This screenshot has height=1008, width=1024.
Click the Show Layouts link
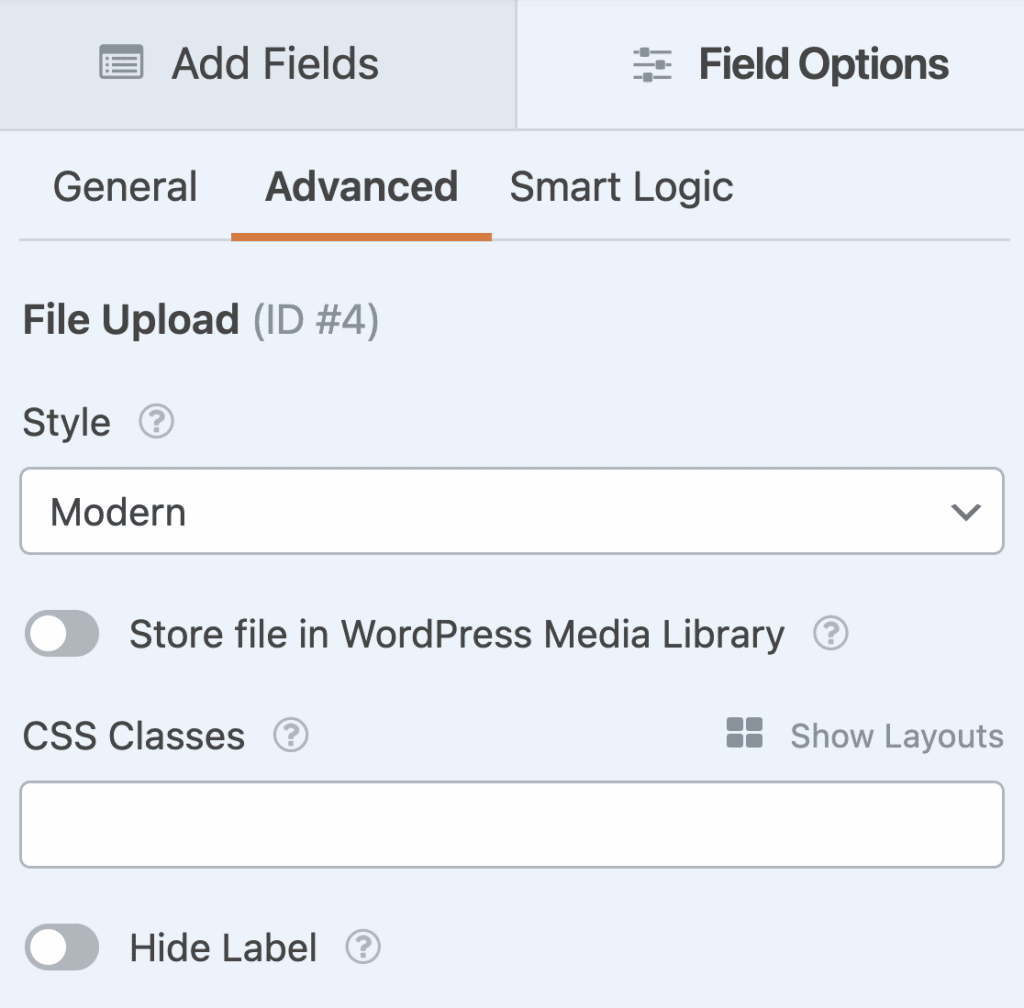pyautogui.click(x=896, y=735)
